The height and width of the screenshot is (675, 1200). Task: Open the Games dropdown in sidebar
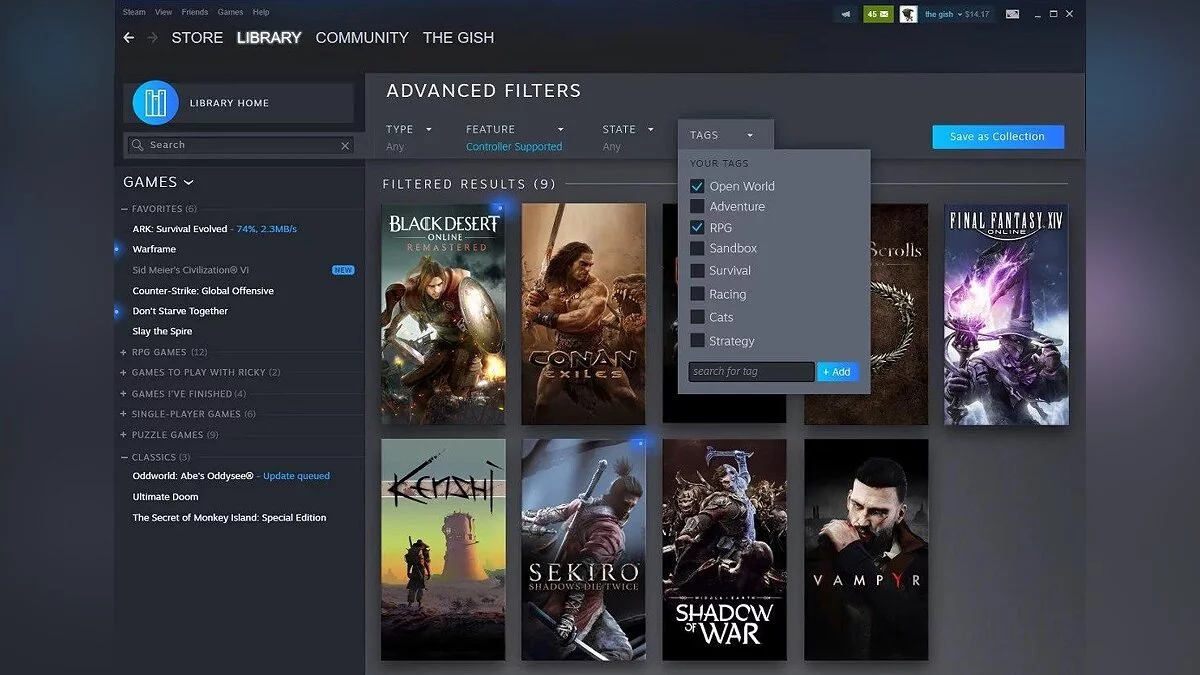pos(158,182)
